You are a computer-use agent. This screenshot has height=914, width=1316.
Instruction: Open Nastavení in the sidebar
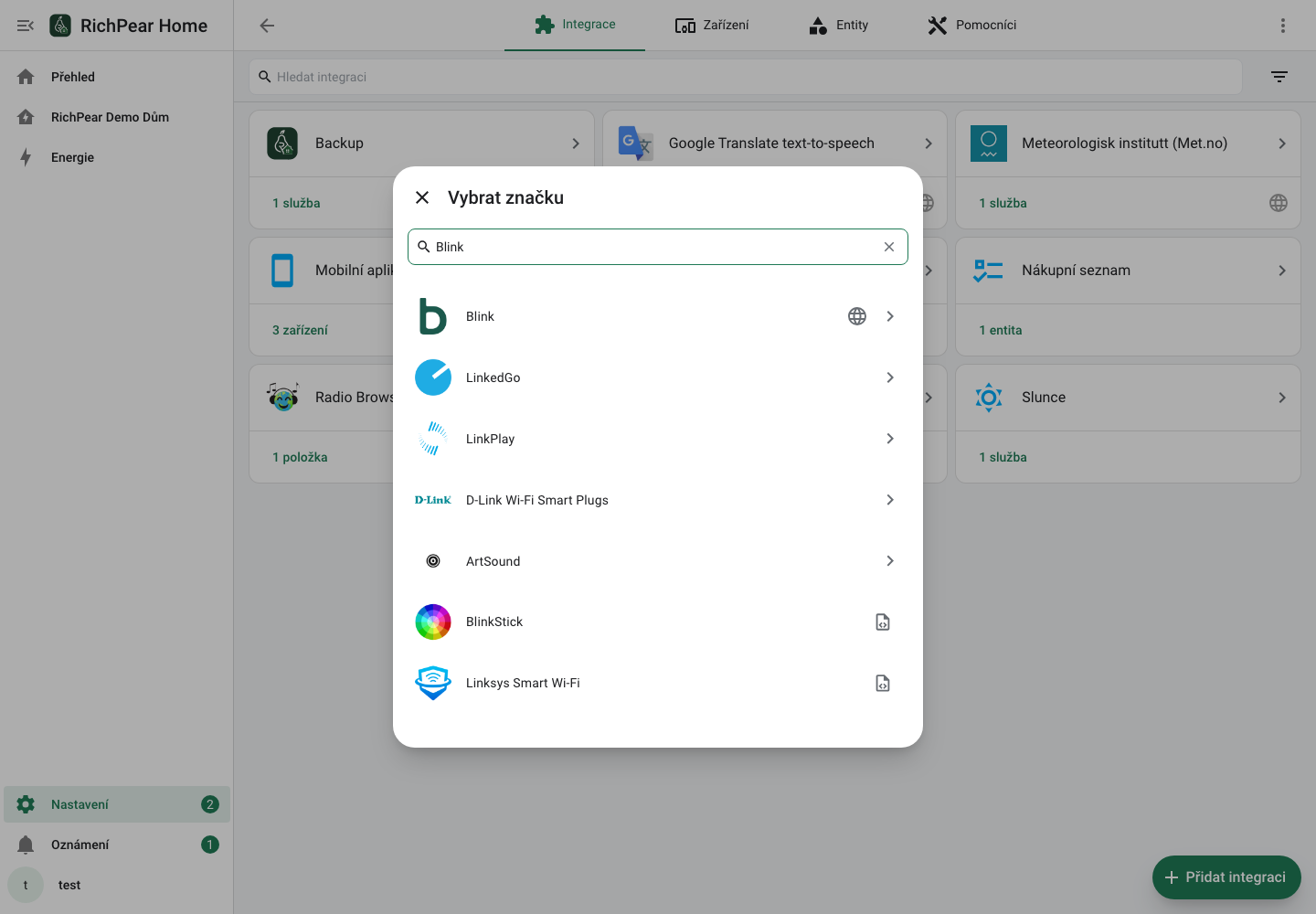click(x=117, y=804)
